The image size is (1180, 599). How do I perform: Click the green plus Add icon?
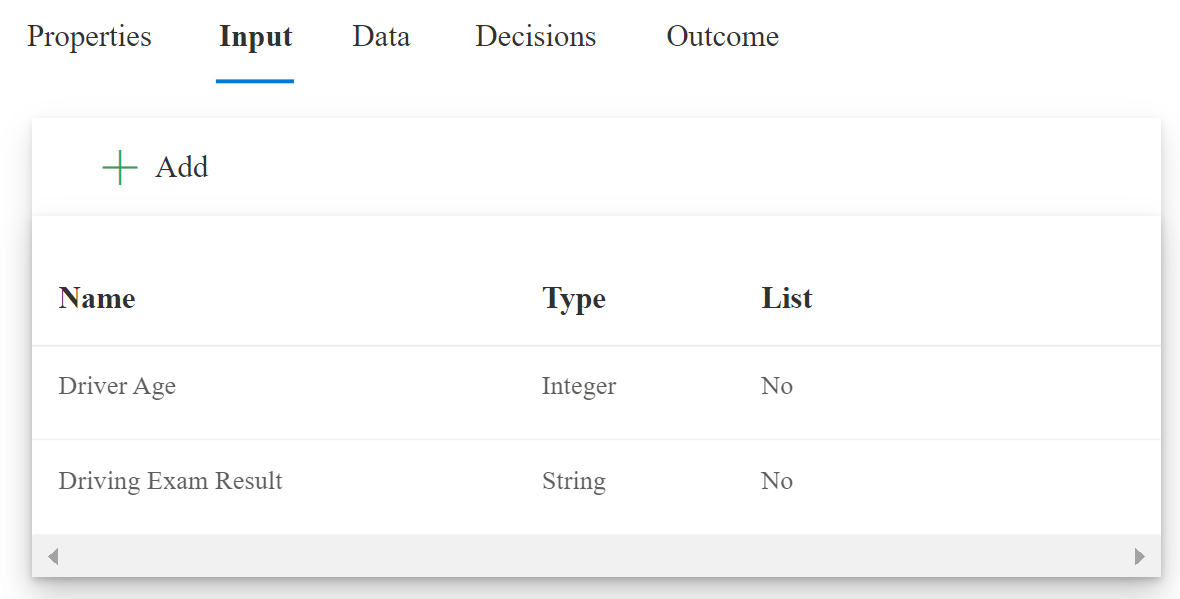(x=120, y=168)
